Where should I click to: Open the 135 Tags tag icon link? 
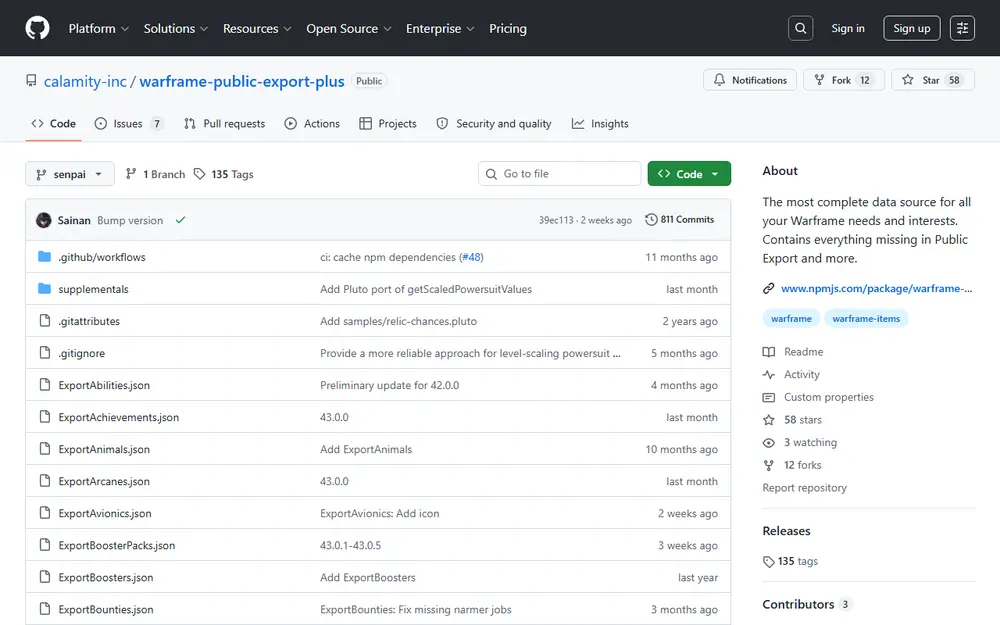[x=200, y=174]
